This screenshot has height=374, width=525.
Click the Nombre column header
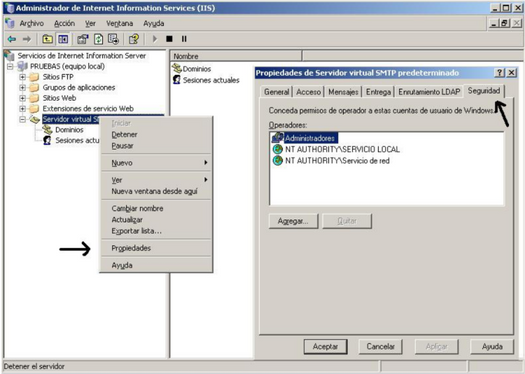(236, 56)
